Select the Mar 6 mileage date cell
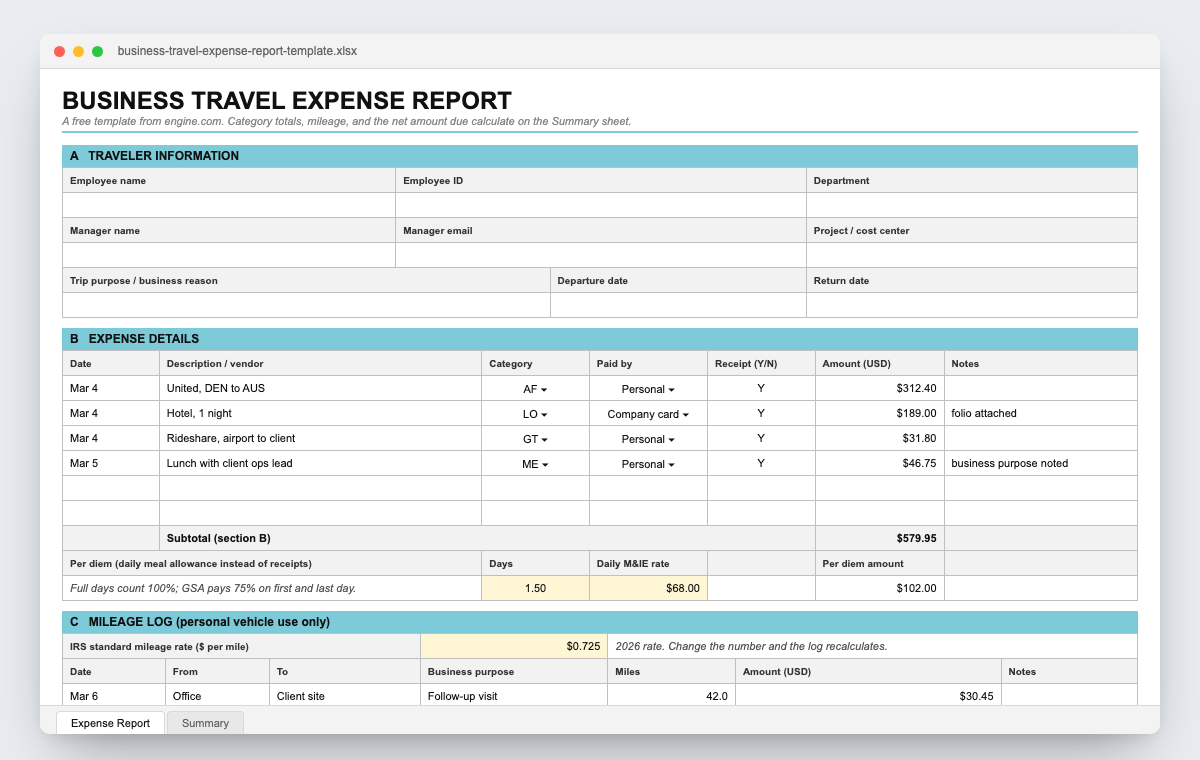This screenshot has height=760, width=1200. coord(114,695)
